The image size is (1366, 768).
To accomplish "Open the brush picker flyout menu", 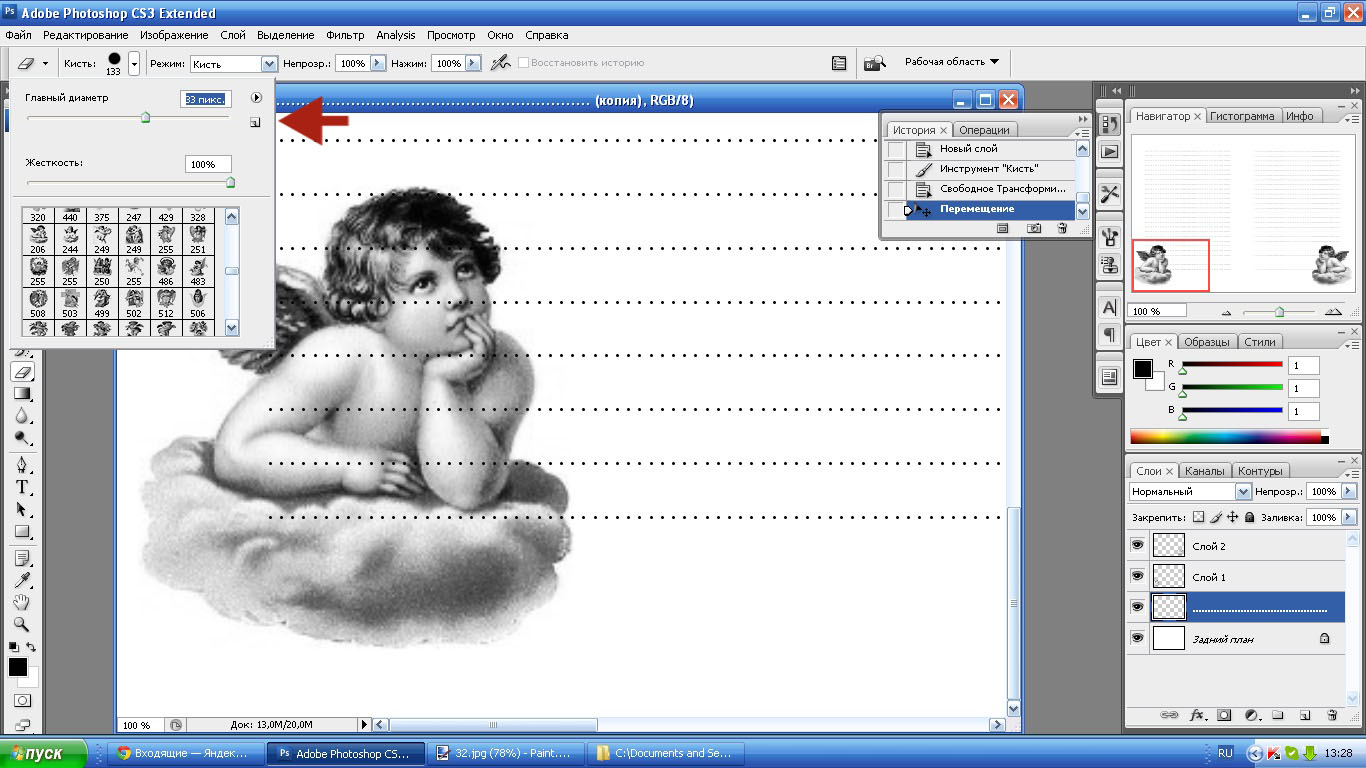I will 256,98.
